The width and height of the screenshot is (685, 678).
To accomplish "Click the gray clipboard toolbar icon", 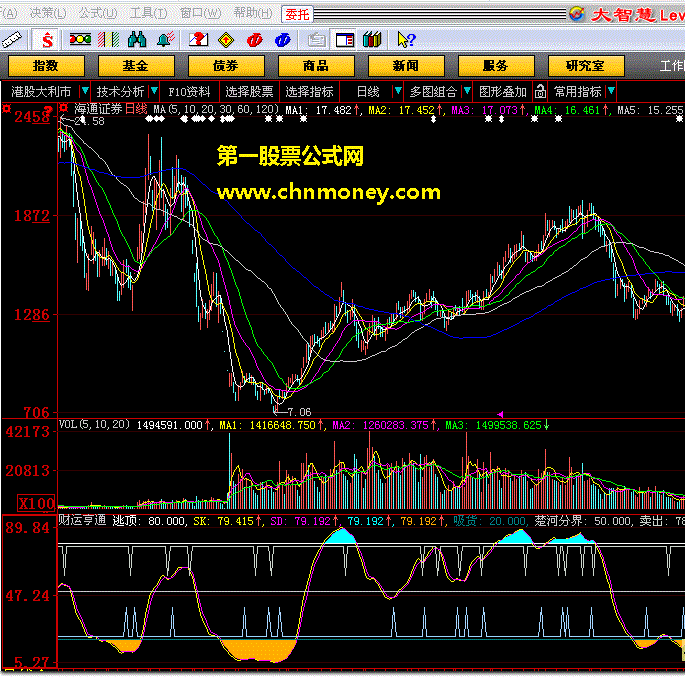I will tap(316, 40).
